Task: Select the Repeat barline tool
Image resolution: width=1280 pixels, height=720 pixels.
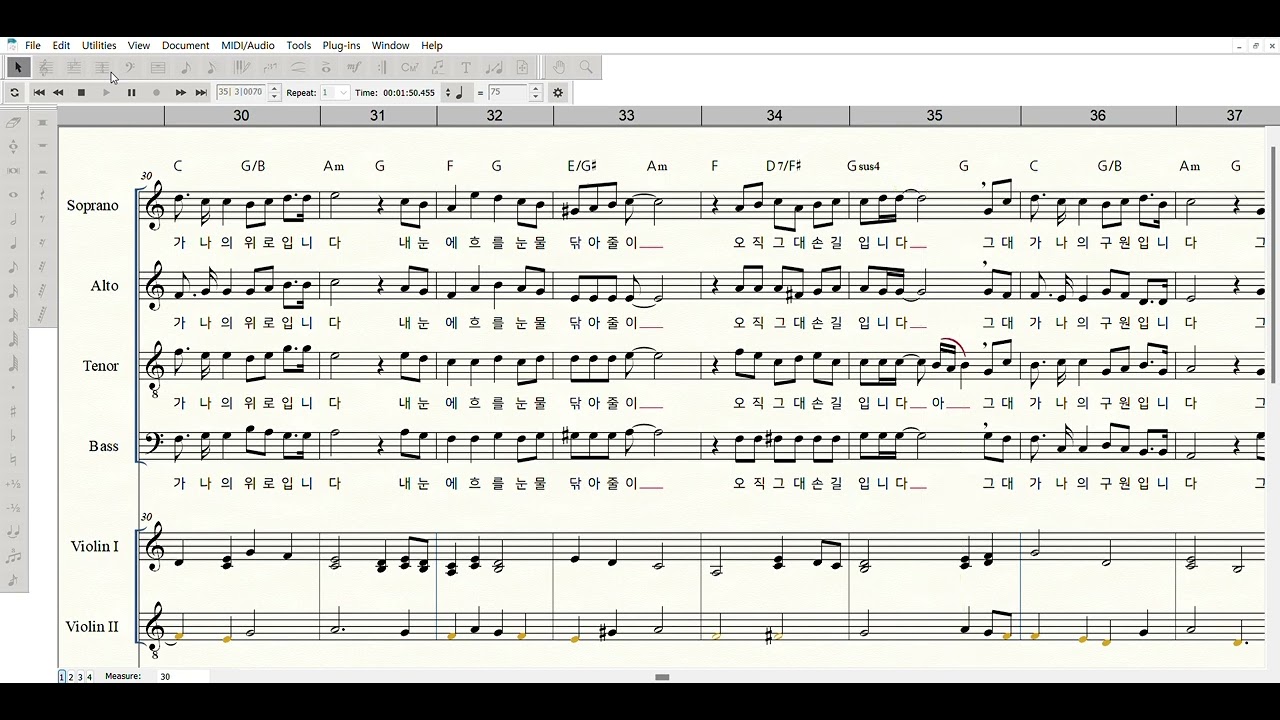Action: [x=381, y=67]
